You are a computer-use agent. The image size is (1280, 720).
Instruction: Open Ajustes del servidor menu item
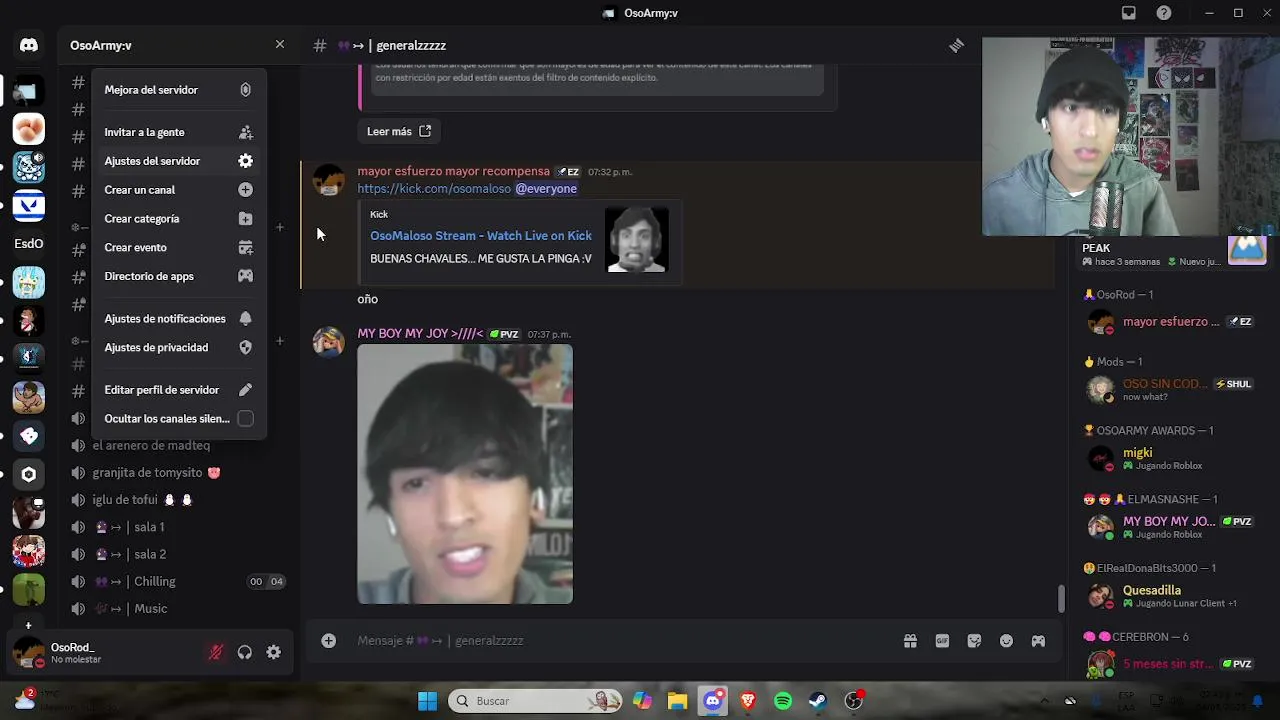(x=179, y=161)
